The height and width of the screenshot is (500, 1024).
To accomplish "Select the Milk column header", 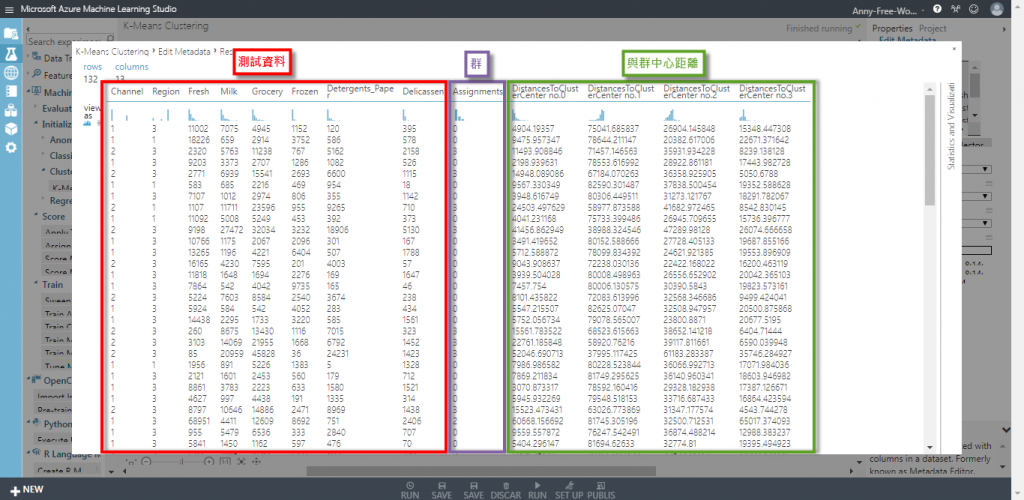I will [x=229, y=92].
